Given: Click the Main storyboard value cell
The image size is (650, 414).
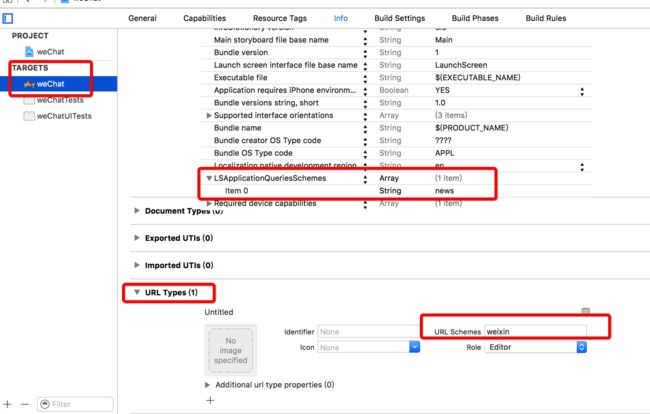Looking at the screenshot, I should tap(444, 40).
